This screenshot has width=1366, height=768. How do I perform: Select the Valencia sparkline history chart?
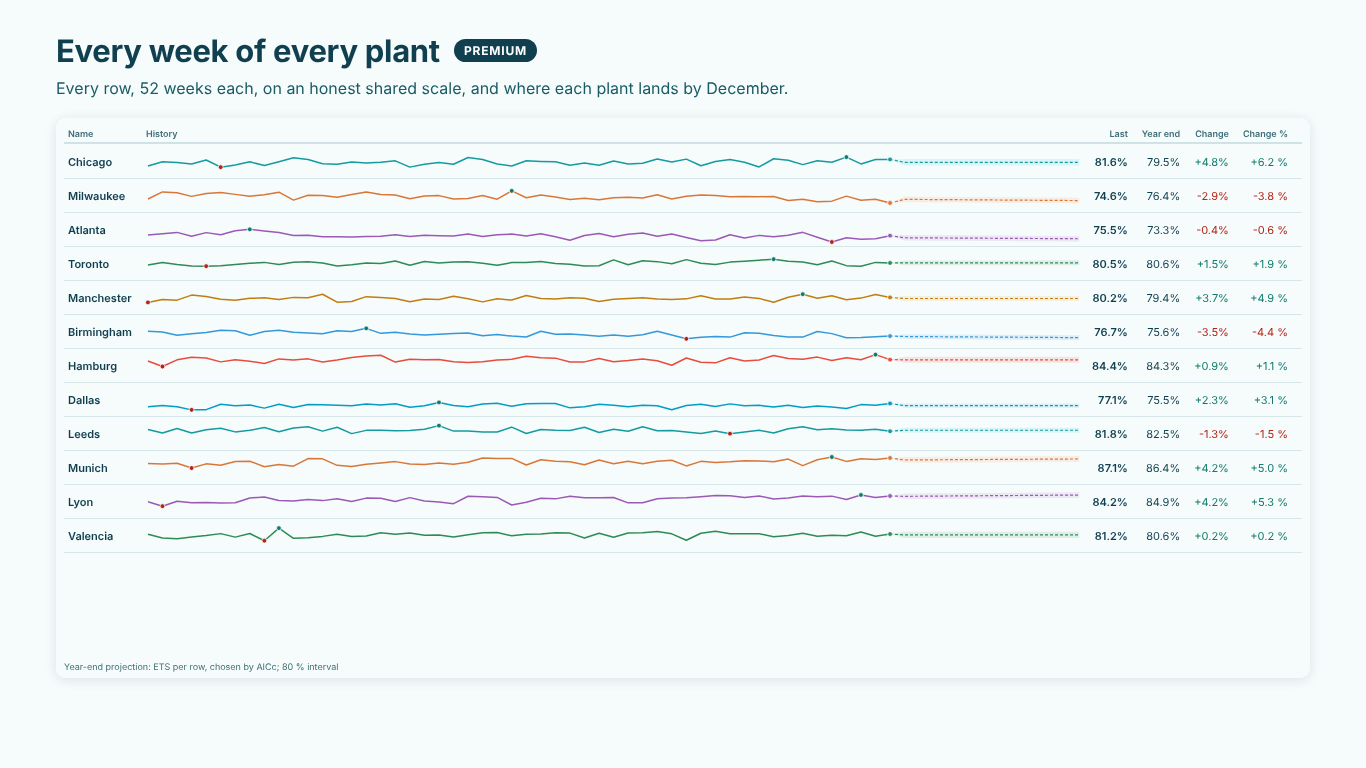coord(613,536)
